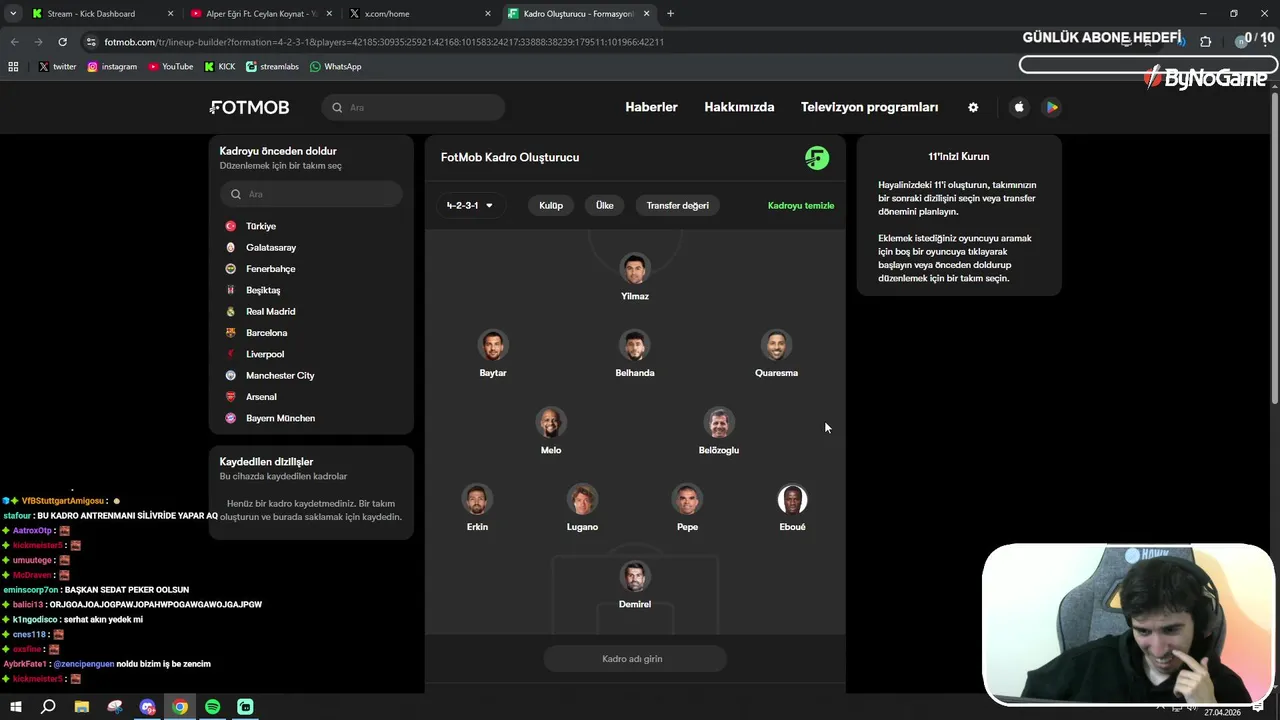Viewport: 1280px width, 720px height.
Task: Open KICK bookmark
Action: tap(220, 67)
